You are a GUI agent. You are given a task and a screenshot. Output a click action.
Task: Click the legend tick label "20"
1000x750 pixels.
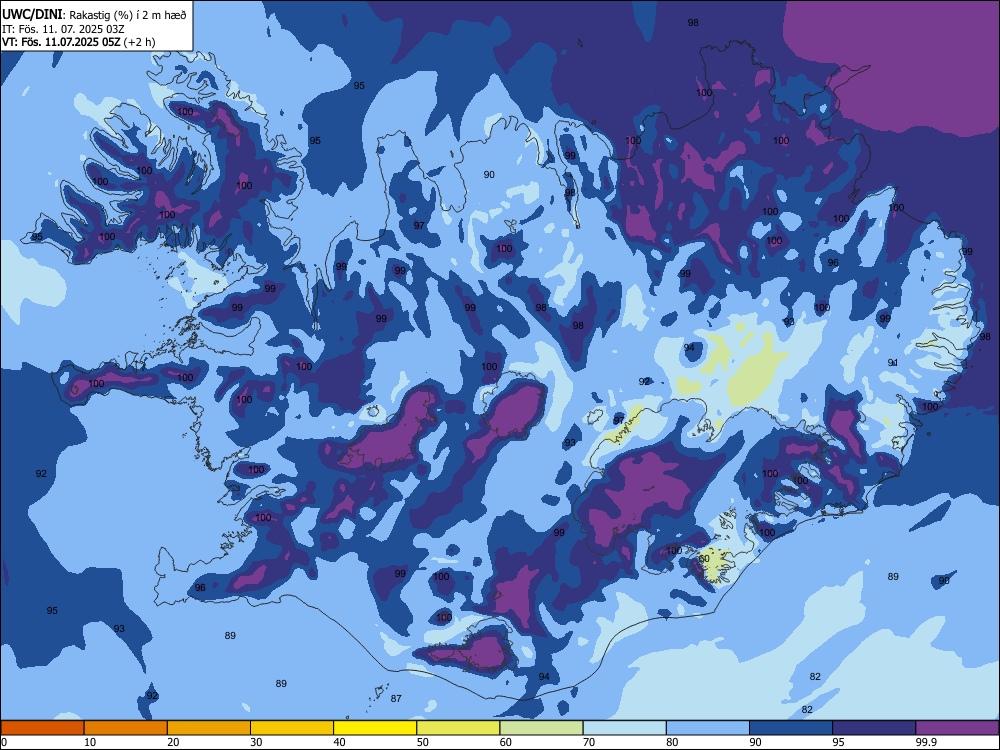click(x=173, y=742)
